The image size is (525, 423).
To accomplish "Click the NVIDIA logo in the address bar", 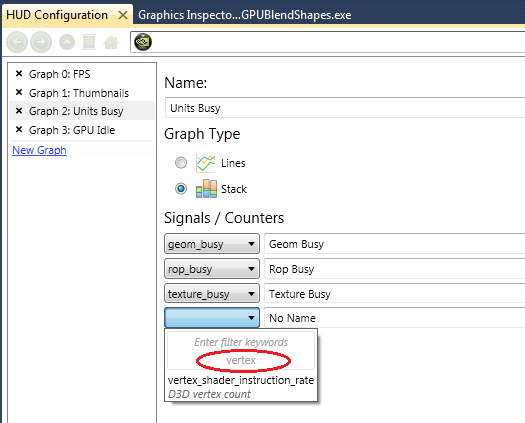I will (143, 42).
